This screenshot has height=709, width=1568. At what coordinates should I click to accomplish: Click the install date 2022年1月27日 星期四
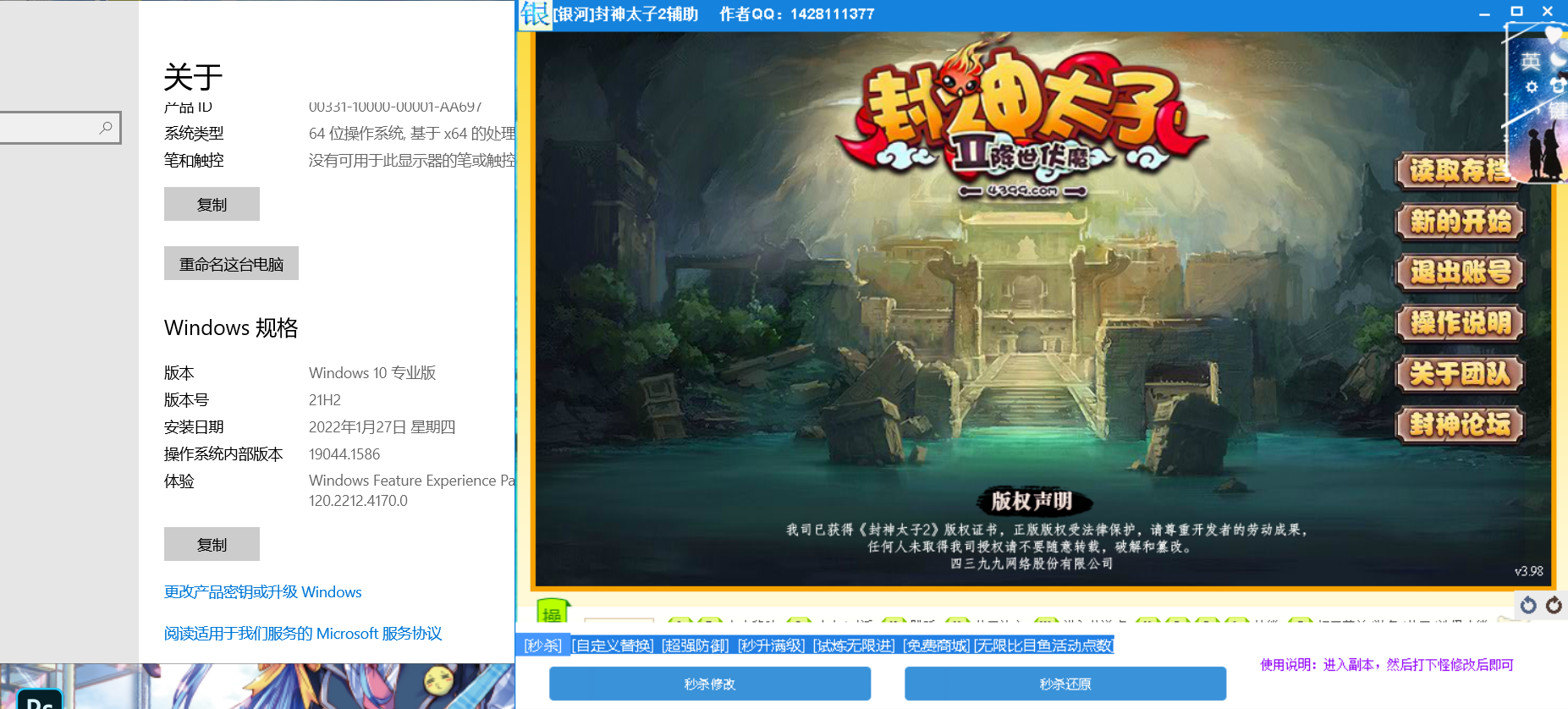click(x=382, y=427)
